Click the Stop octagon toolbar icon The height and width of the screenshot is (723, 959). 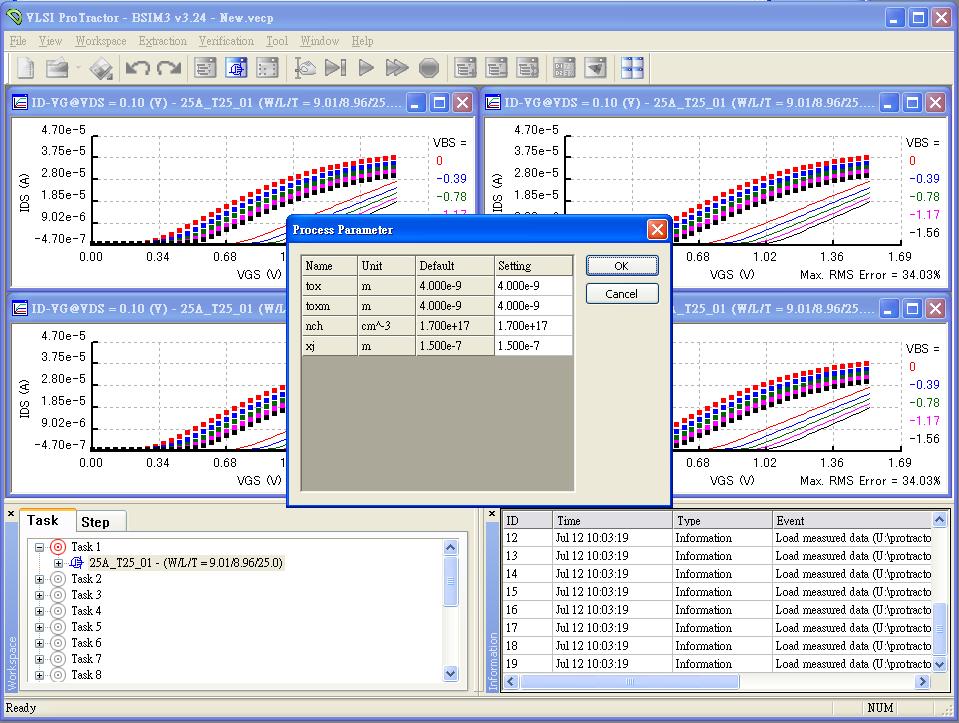point(429,68)
